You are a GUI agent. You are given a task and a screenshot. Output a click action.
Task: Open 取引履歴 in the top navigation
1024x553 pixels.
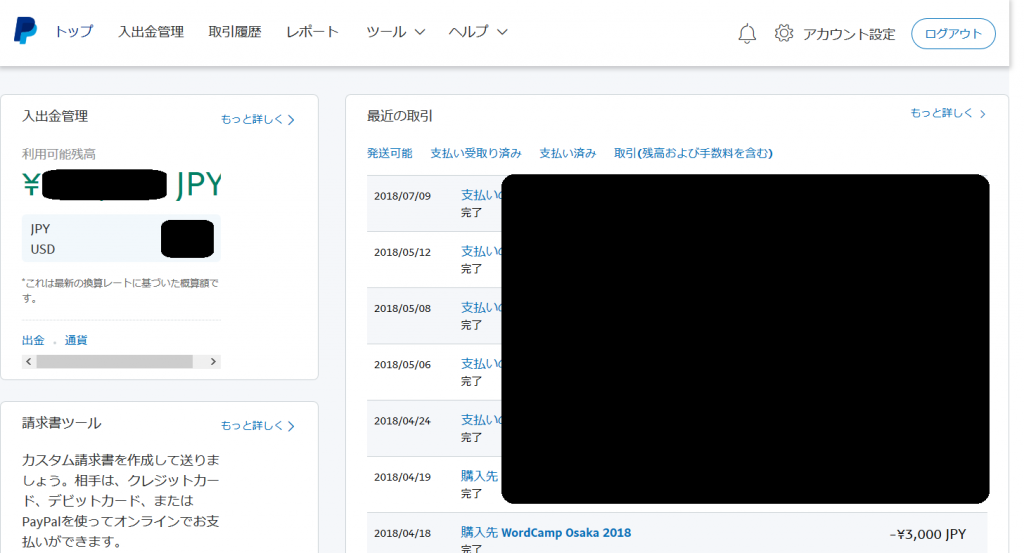coord(234,32)
